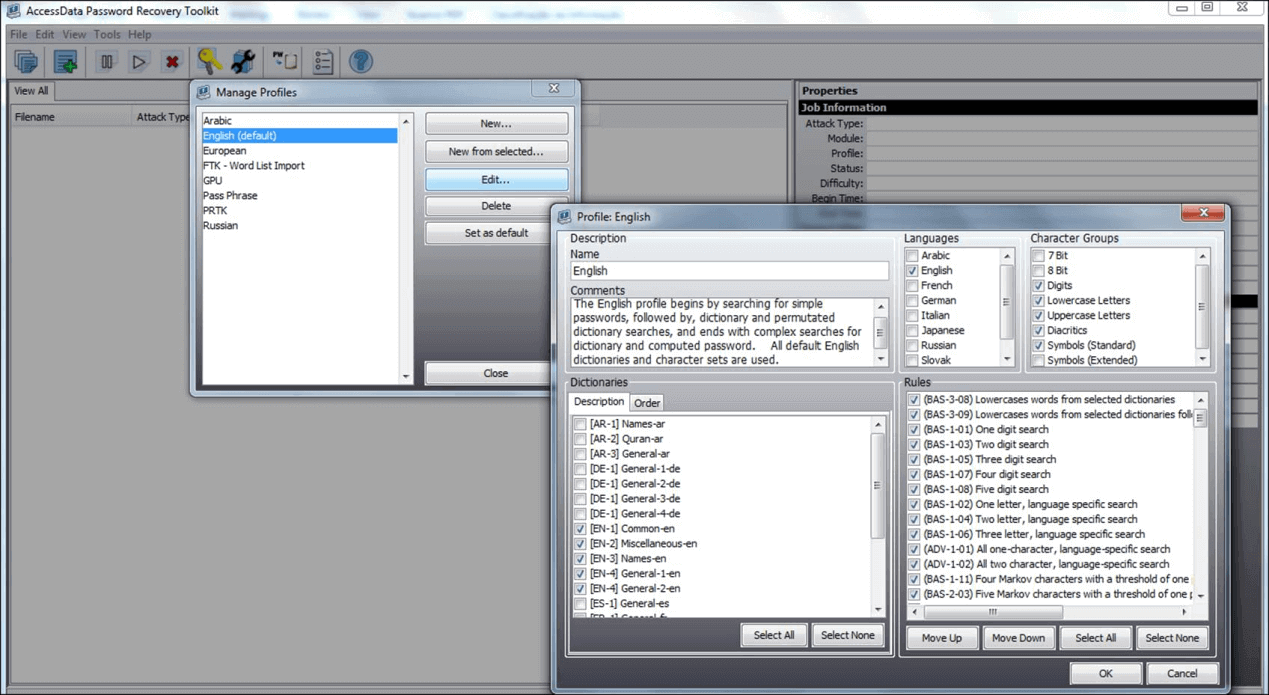Click the resume job play icon

139,62
